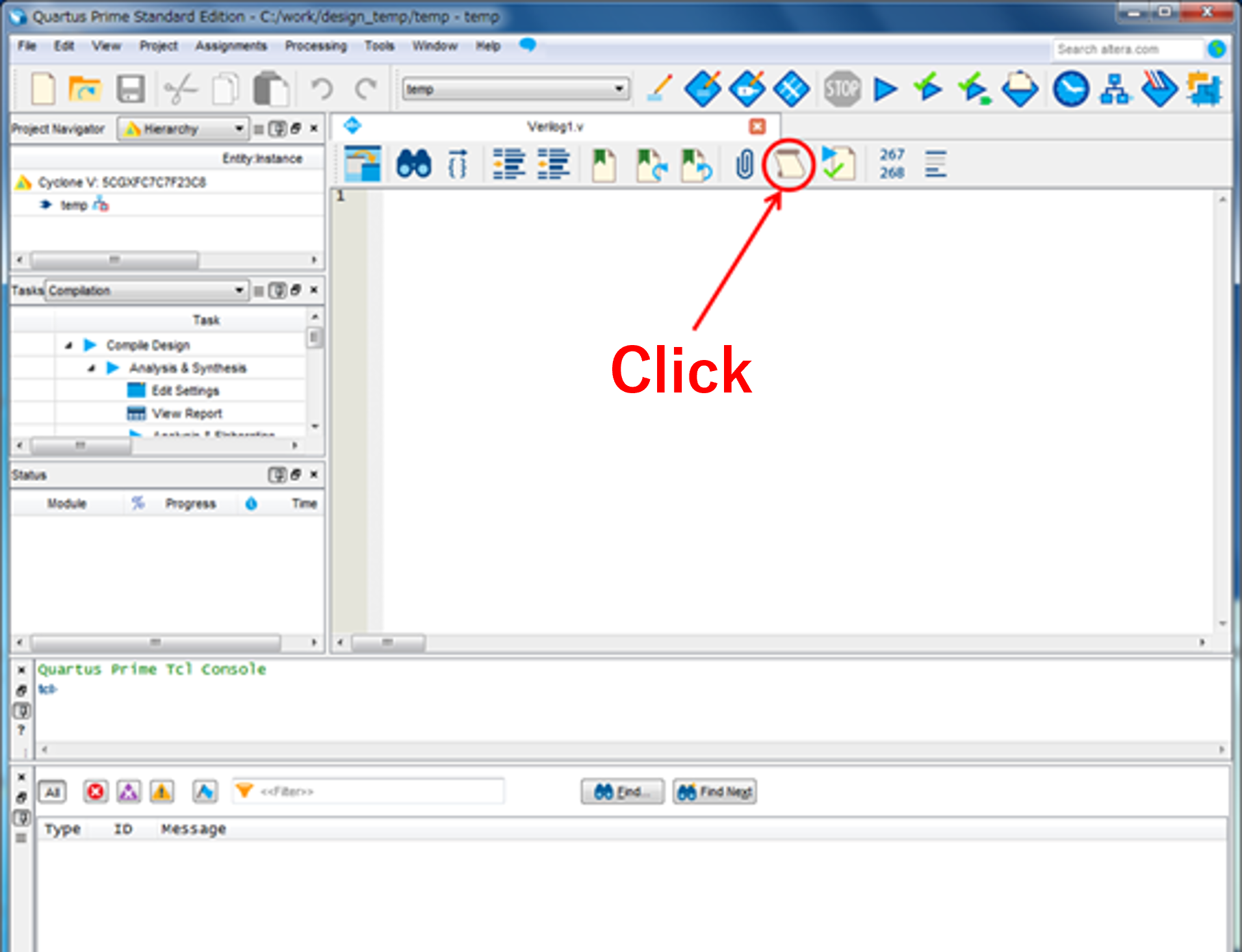The image size is (1242, 952).
Task: Open a file with the folder icon
Action: coord(85,89)
